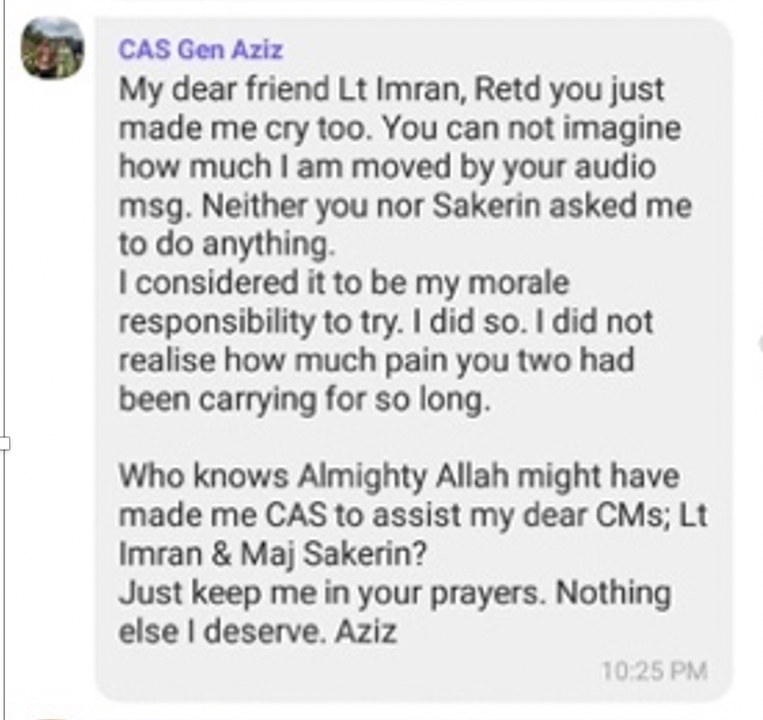Click the closing signature 'else I deserve. Aziz'
The image size is (763, 720).
[258, 632]
